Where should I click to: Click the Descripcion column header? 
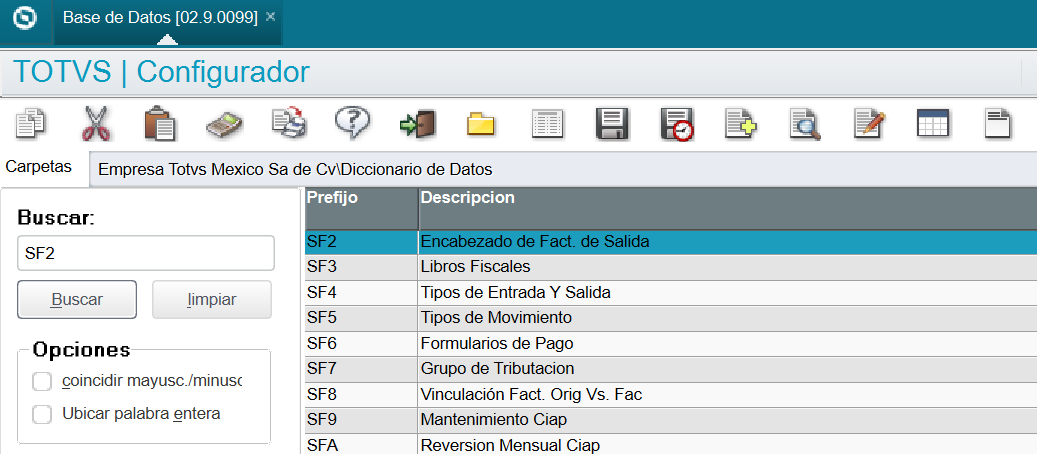[x=727, y=208]
